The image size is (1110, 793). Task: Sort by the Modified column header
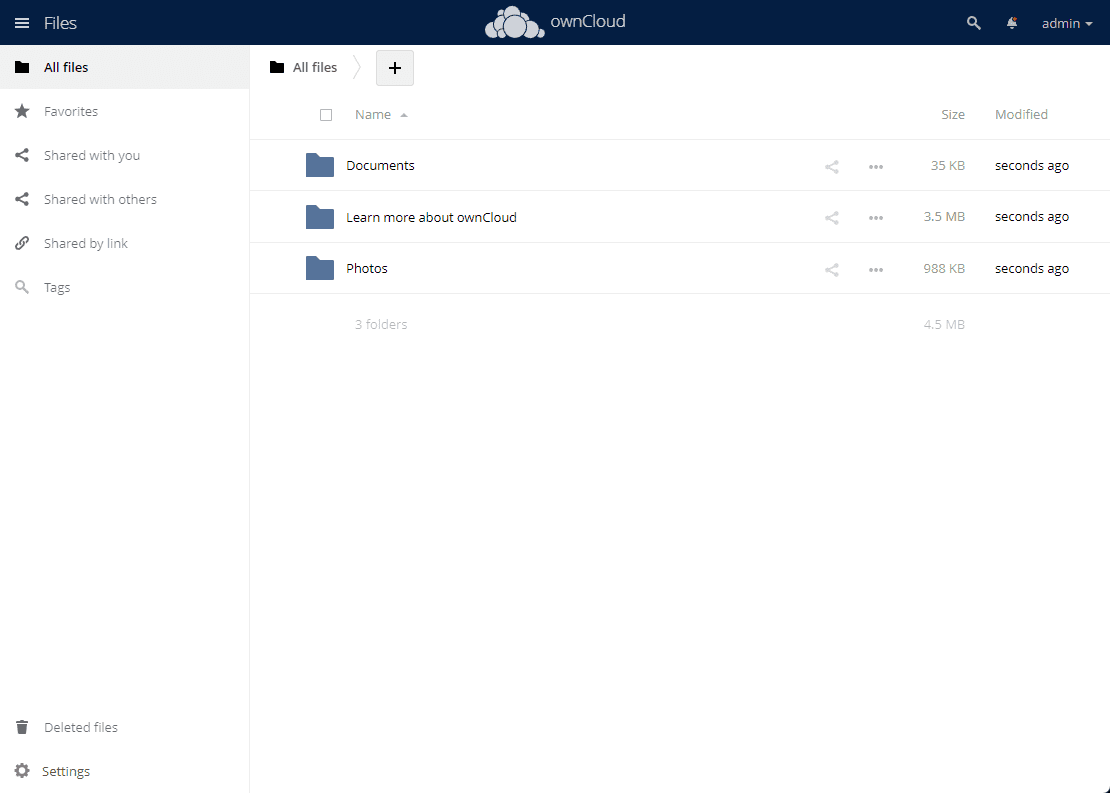coord(1021,115)
